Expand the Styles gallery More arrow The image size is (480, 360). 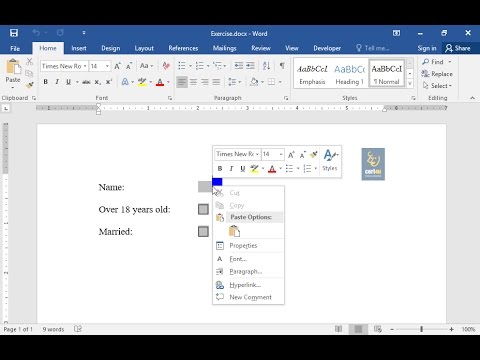[410, 83]
